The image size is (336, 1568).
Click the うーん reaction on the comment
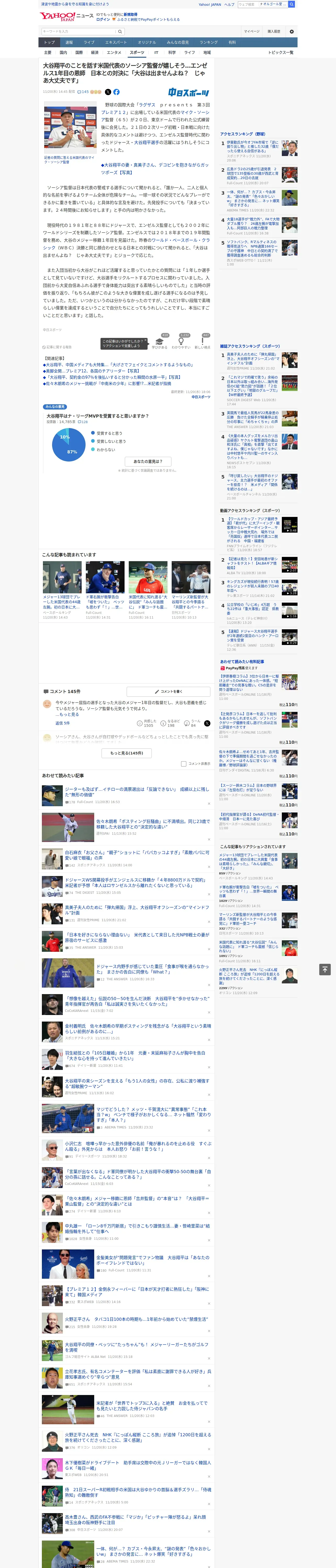(x=187, y=723)
